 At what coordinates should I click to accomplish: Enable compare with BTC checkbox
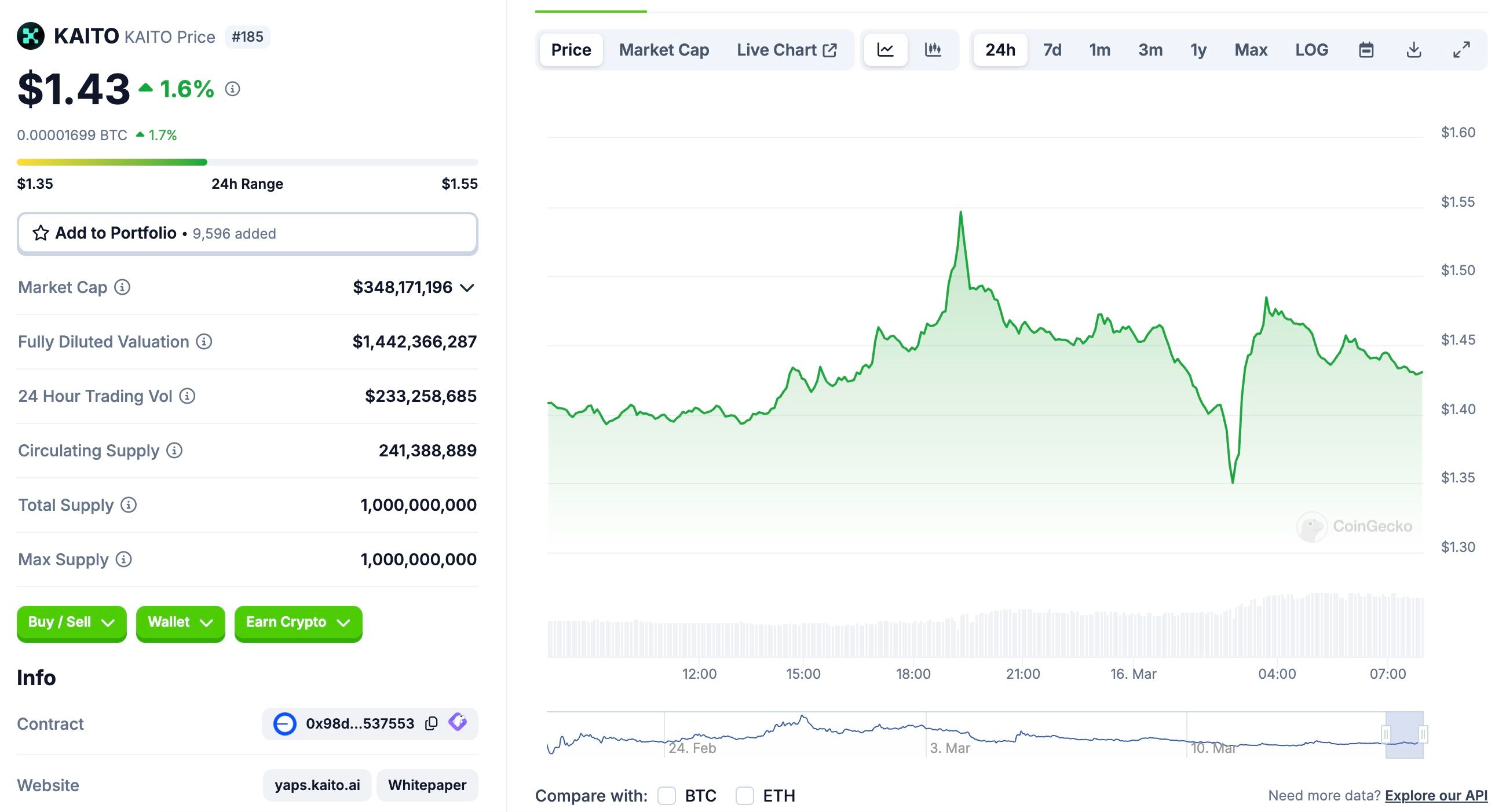[667, 796]
